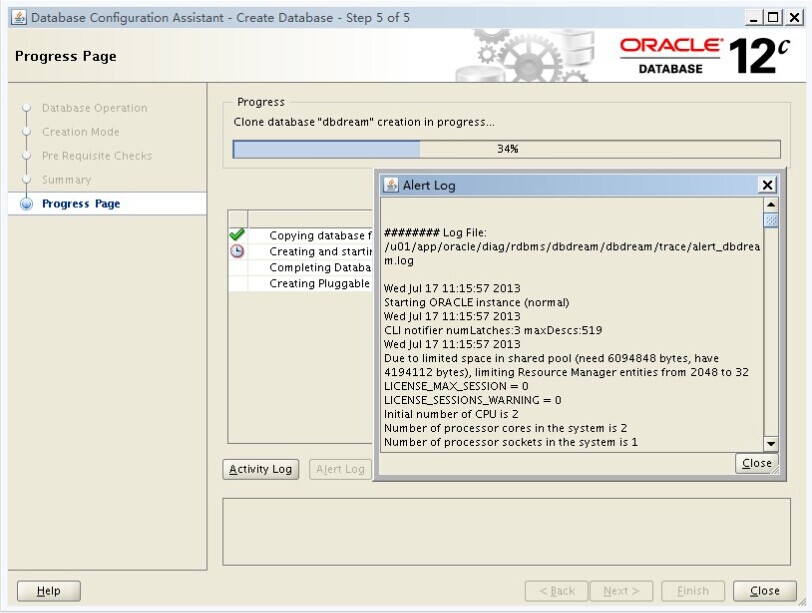Select Creation Mode step in sidebar
812x613 pixels.
[x=80, y=132]
